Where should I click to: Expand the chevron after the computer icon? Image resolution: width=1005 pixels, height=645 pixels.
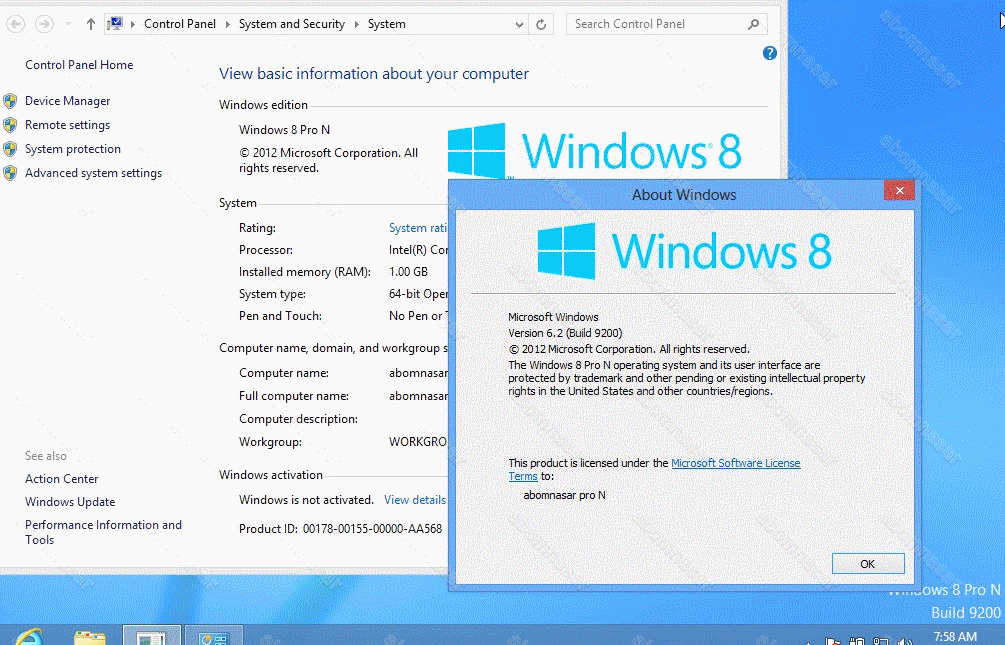pyautogui.click(x=133, y=24)
